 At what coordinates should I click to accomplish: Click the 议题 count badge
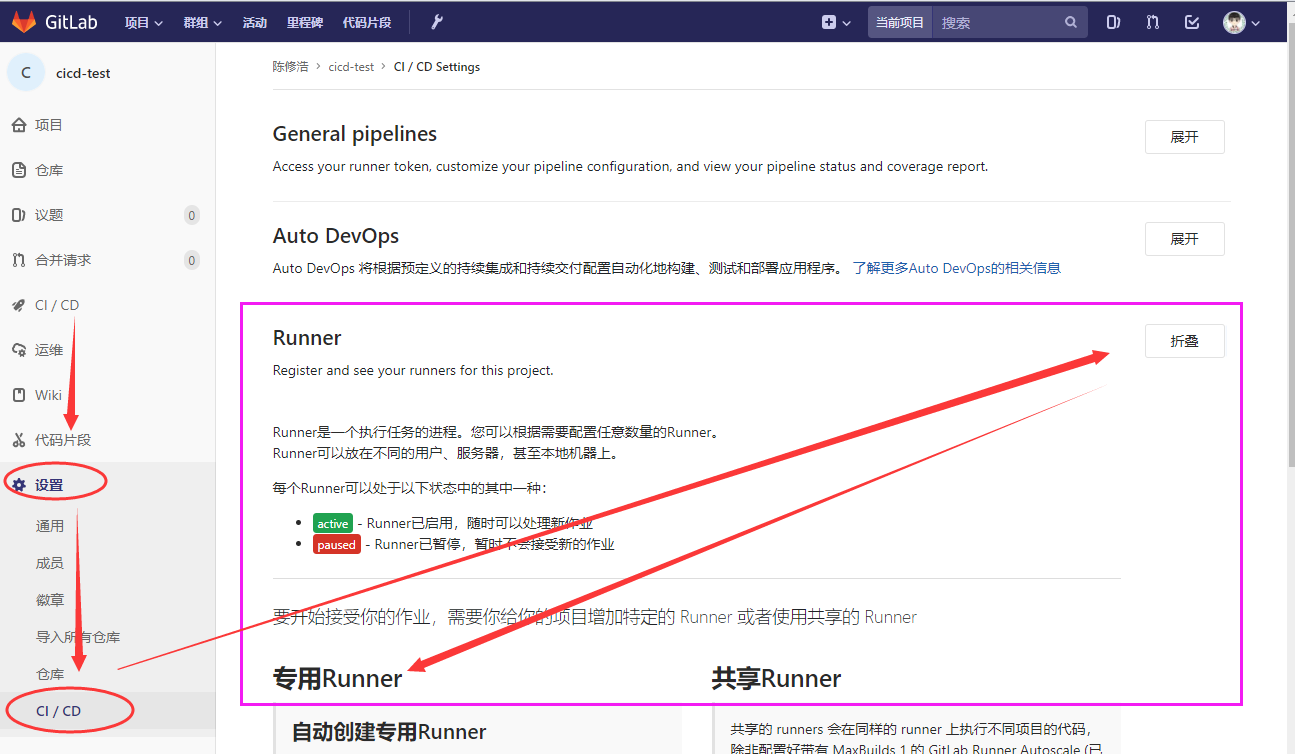(x=192, y=215)
